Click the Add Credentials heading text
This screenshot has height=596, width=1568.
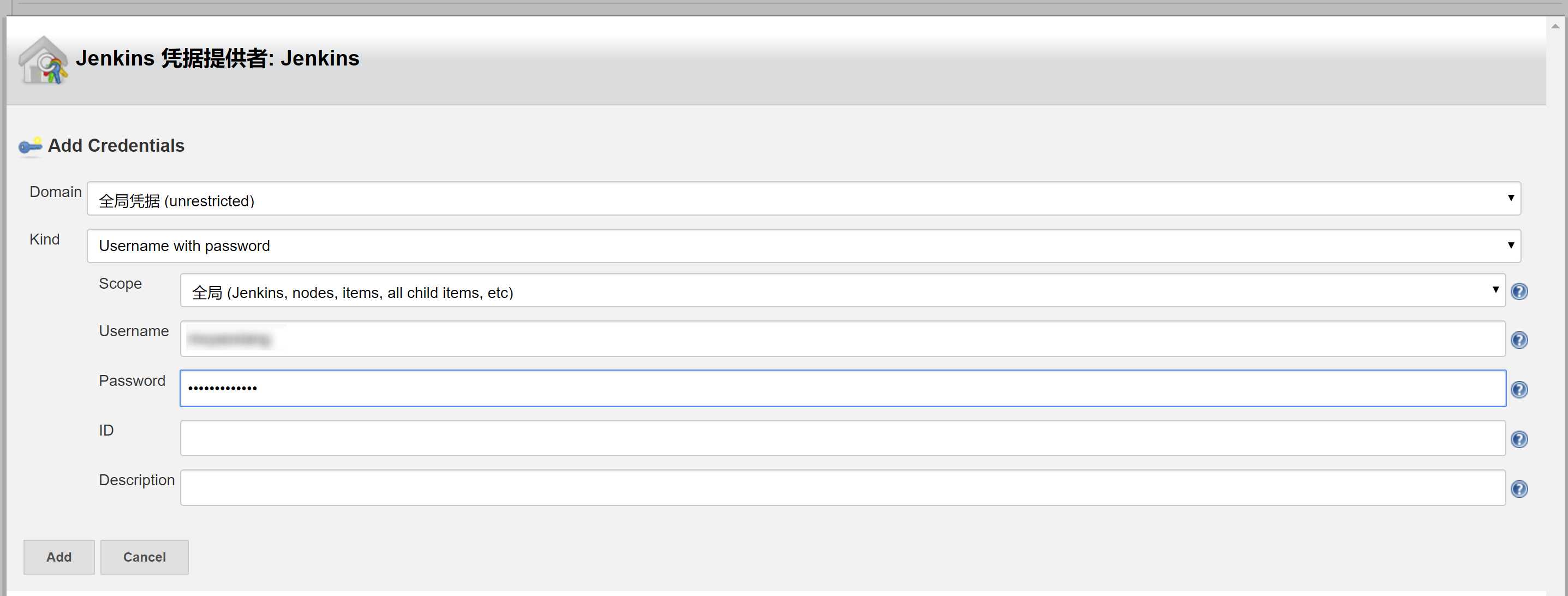pyautogui.click(x=116, y=146)
